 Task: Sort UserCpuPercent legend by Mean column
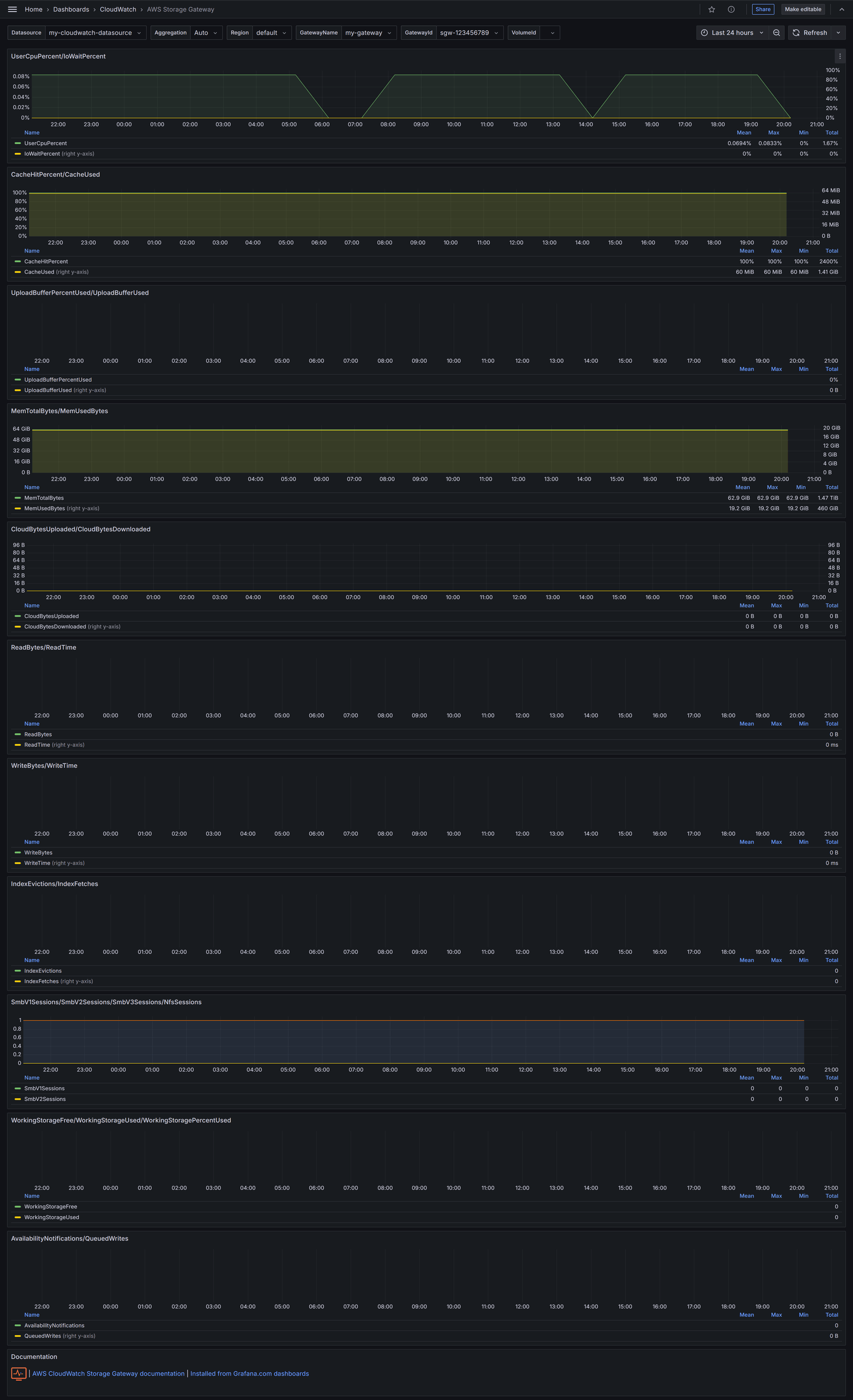click(744, 133)
